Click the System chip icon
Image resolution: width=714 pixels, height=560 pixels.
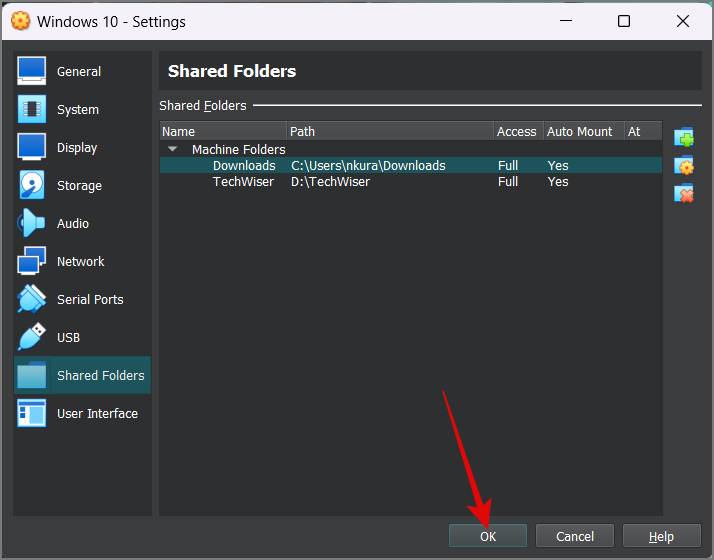[31, 109]
